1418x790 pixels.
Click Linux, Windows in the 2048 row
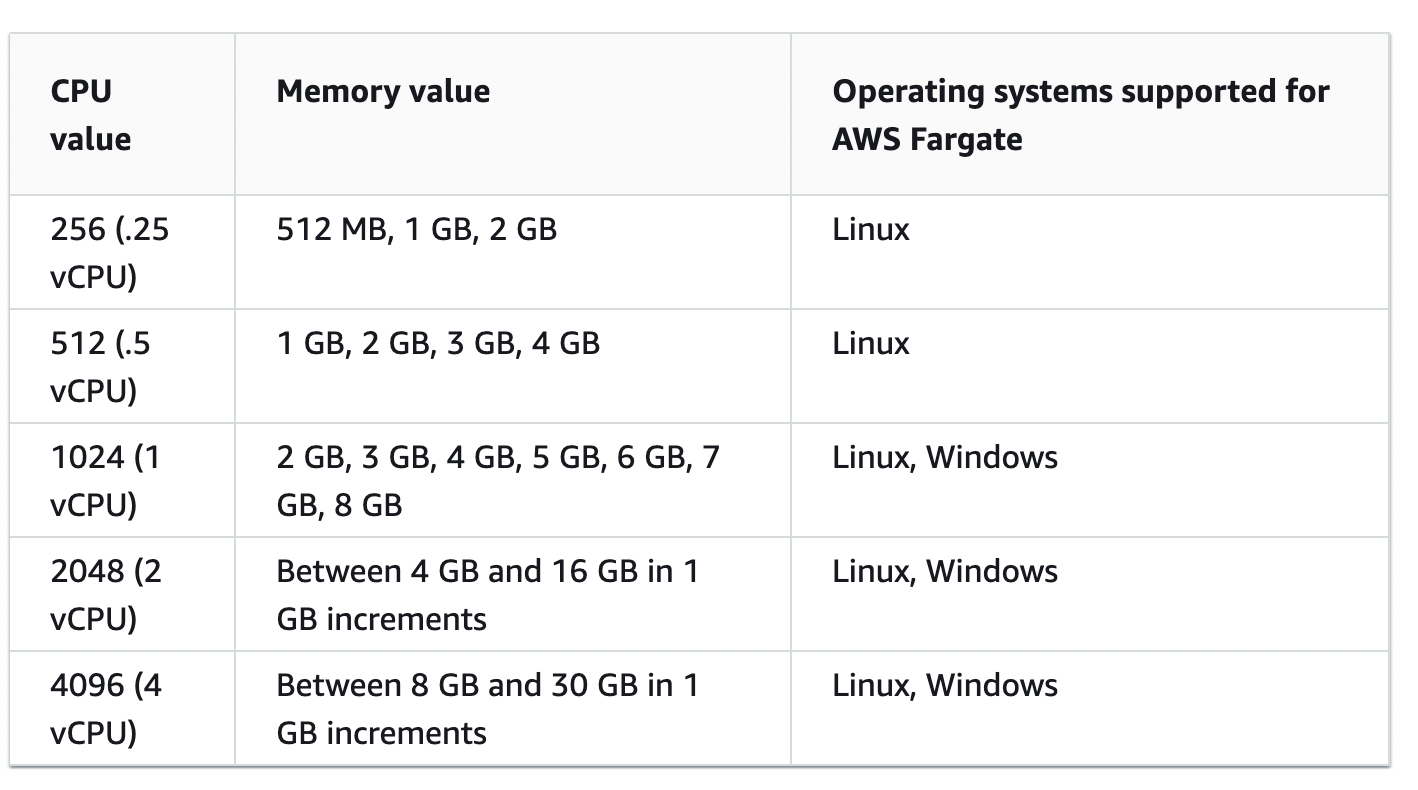(x=945, y=572)
